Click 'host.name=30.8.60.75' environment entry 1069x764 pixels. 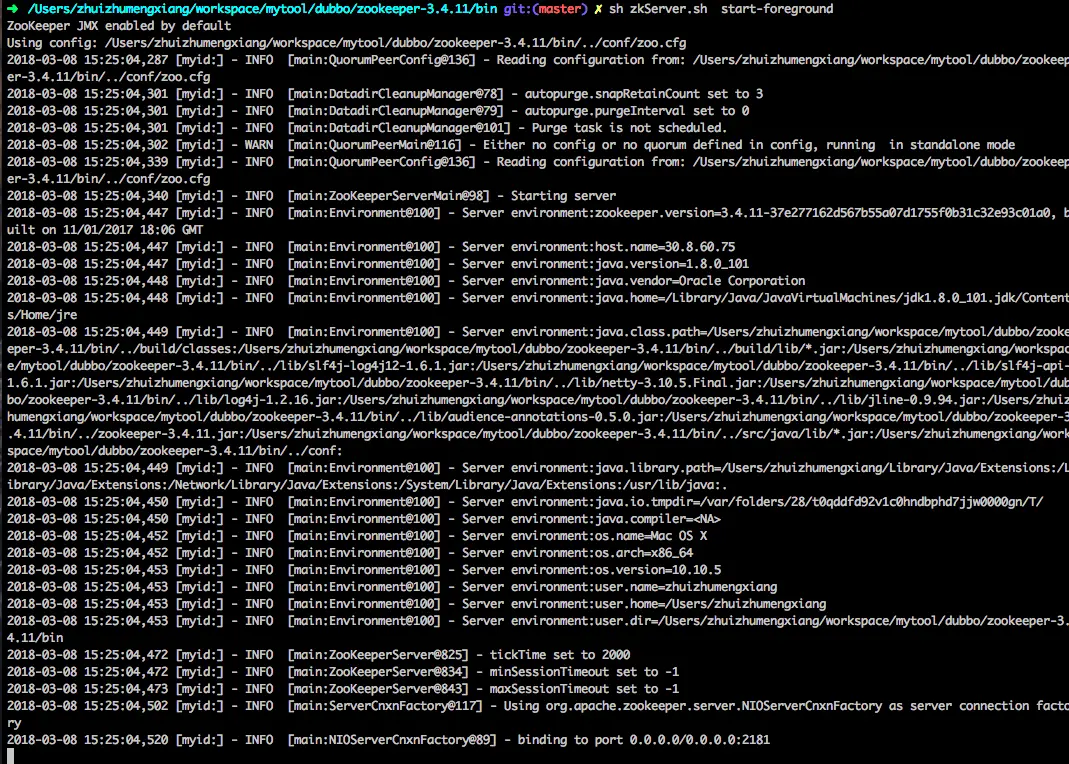click(x=665, y=247)
